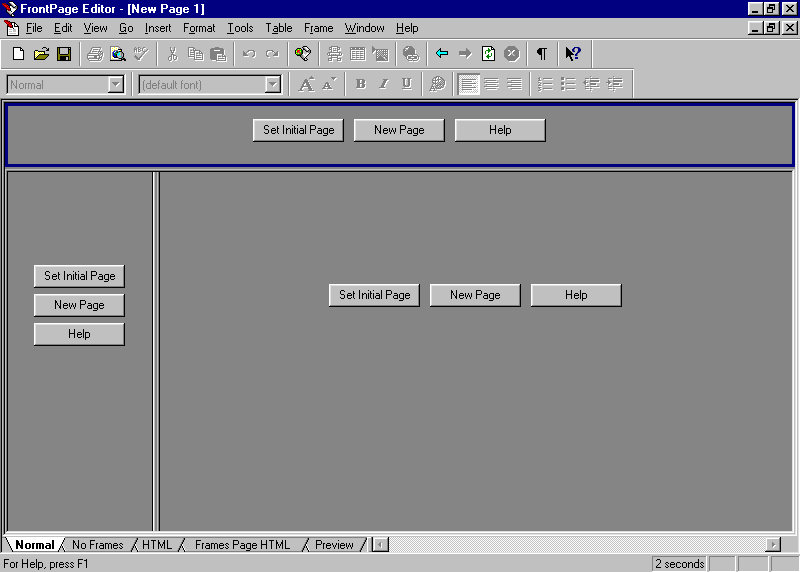Viewport: 800px width, 572px height.
Task: Click the Create Hyperlink globe icon
Action: 411,54
